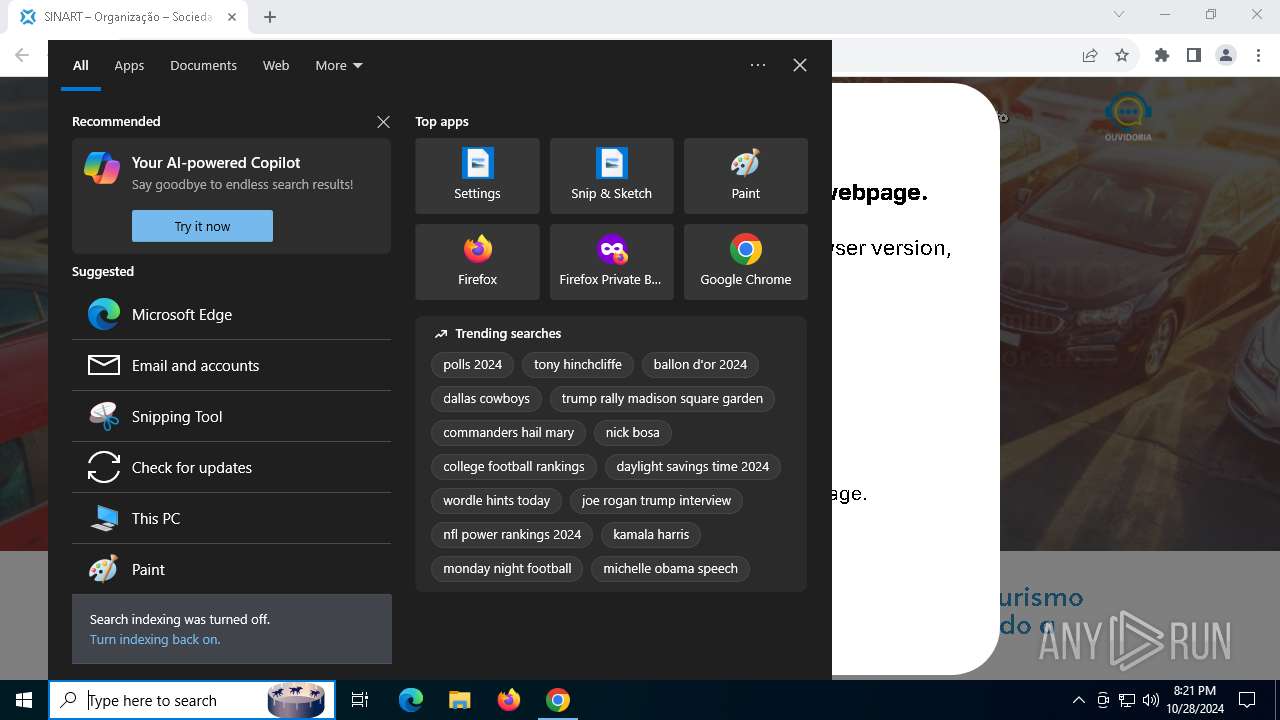Search college football rankings

tap(514, 467)
